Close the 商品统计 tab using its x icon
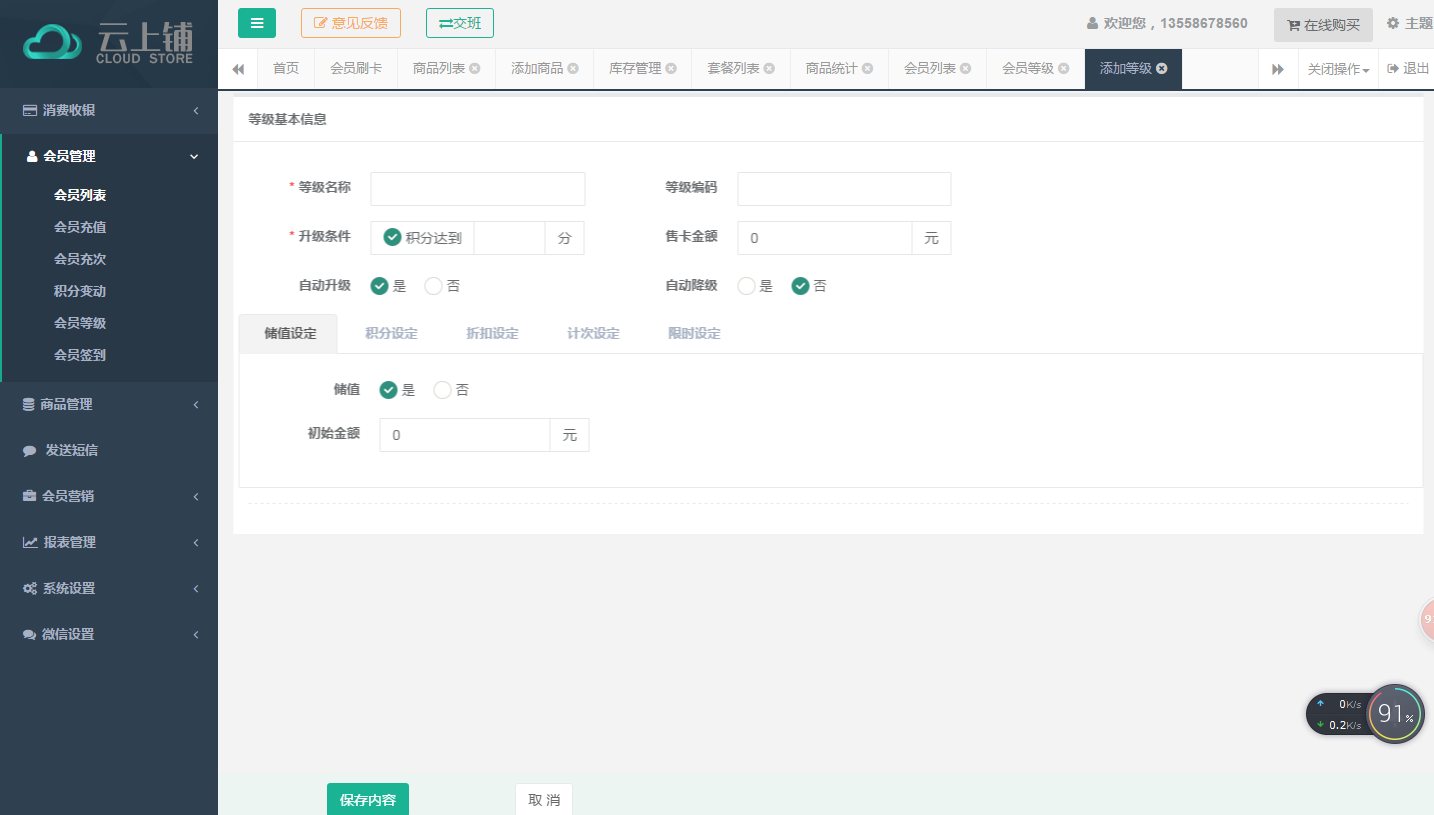 tap(867, 69)
